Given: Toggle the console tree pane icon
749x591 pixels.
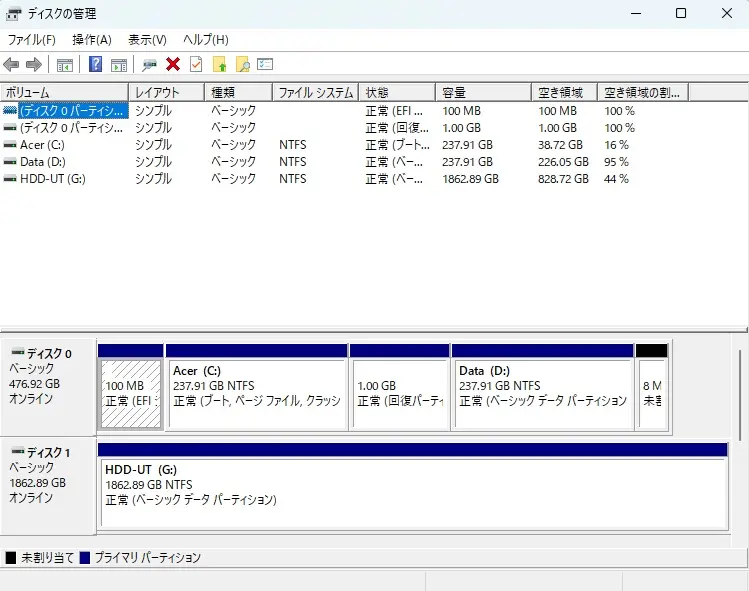Looking at the screenshot, I should click(x=64, y=64).
